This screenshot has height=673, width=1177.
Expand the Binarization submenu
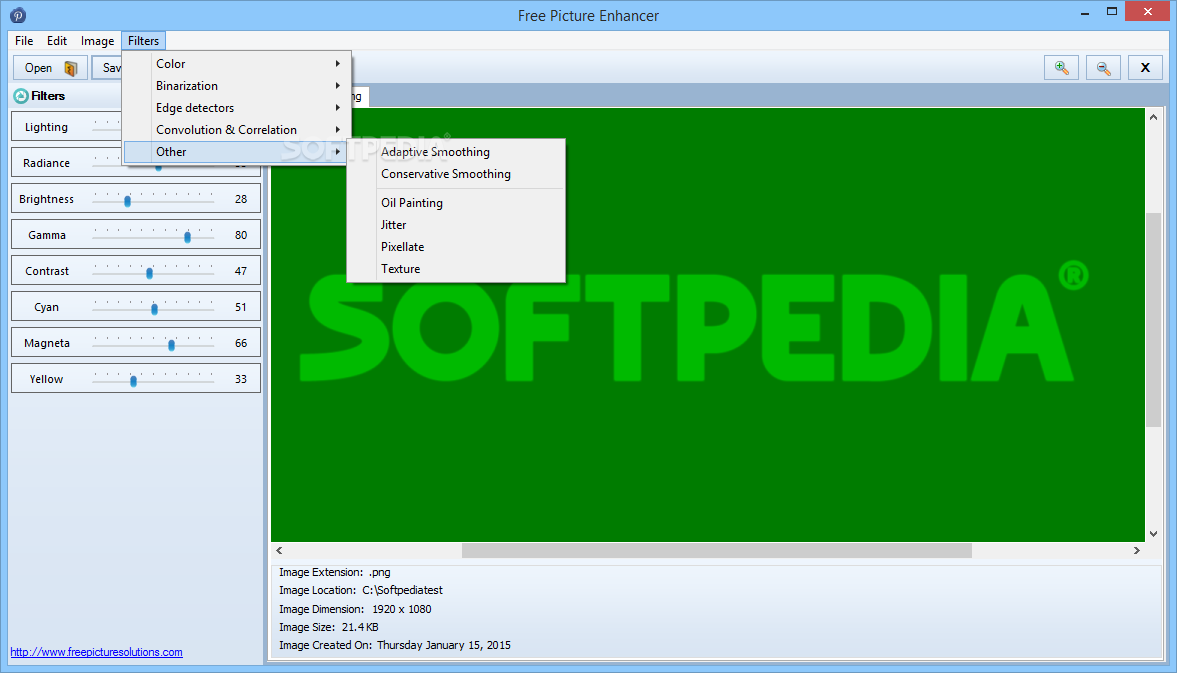[236, 86]
